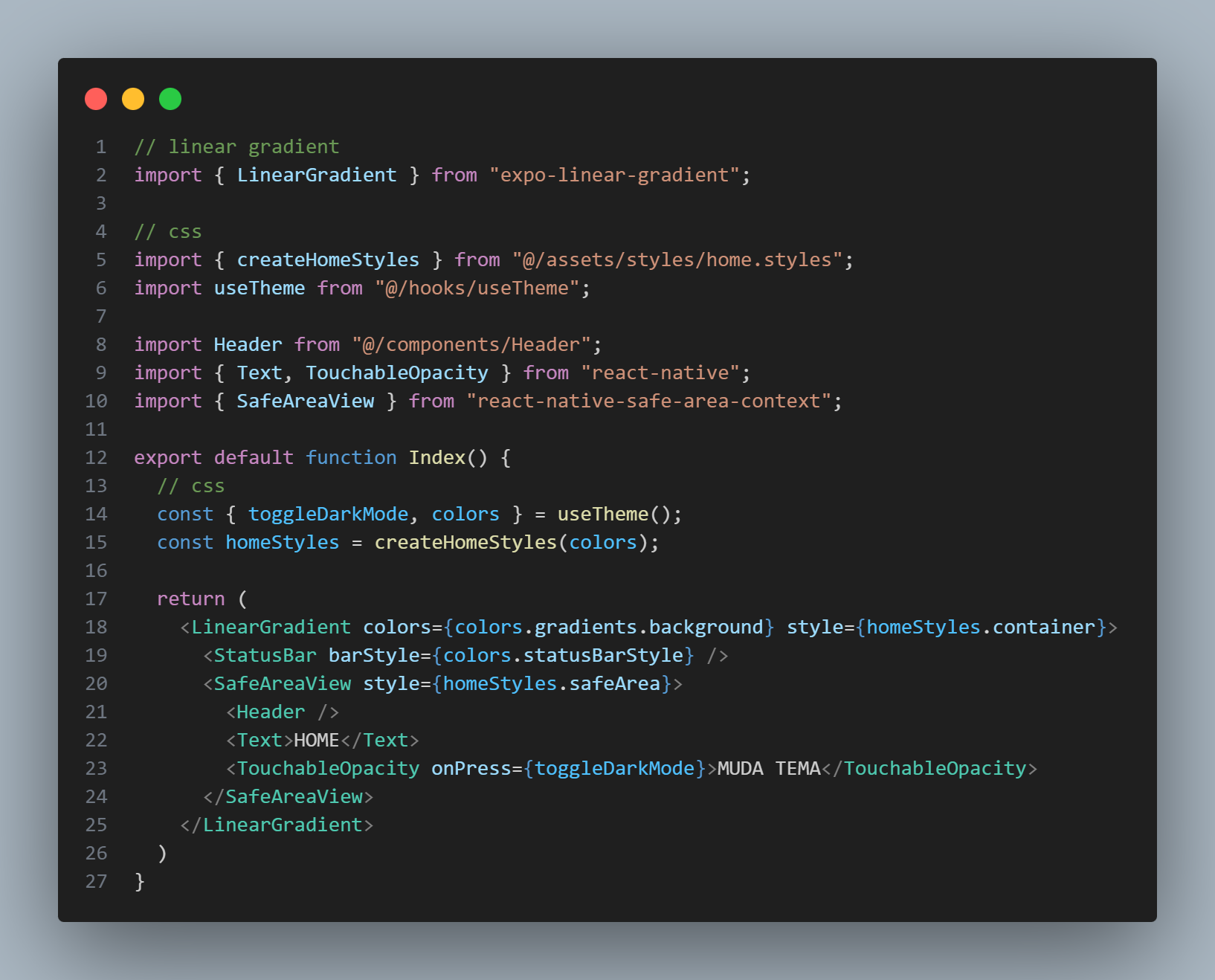Viewport: 1215px width, 980px height.
Task: Click the red close window dot
Action: point(96,99)
